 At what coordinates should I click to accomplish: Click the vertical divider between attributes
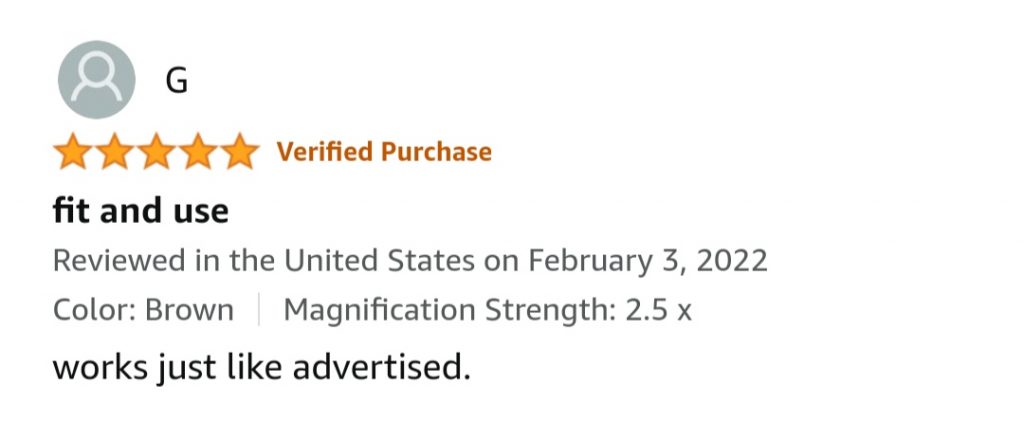[259, 309]
